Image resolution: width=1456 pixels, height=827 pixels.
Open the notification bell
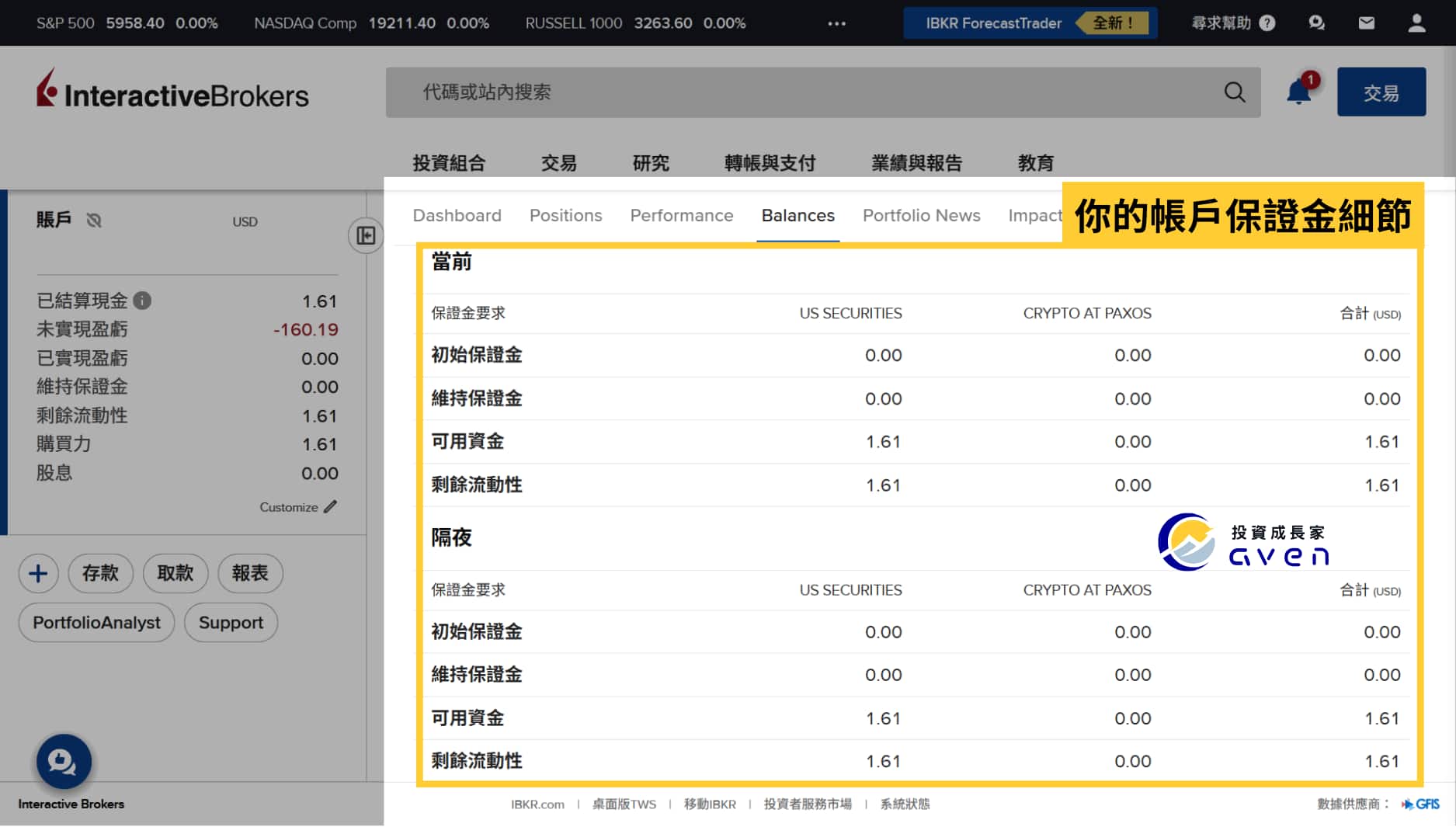tap(1299, 92)
